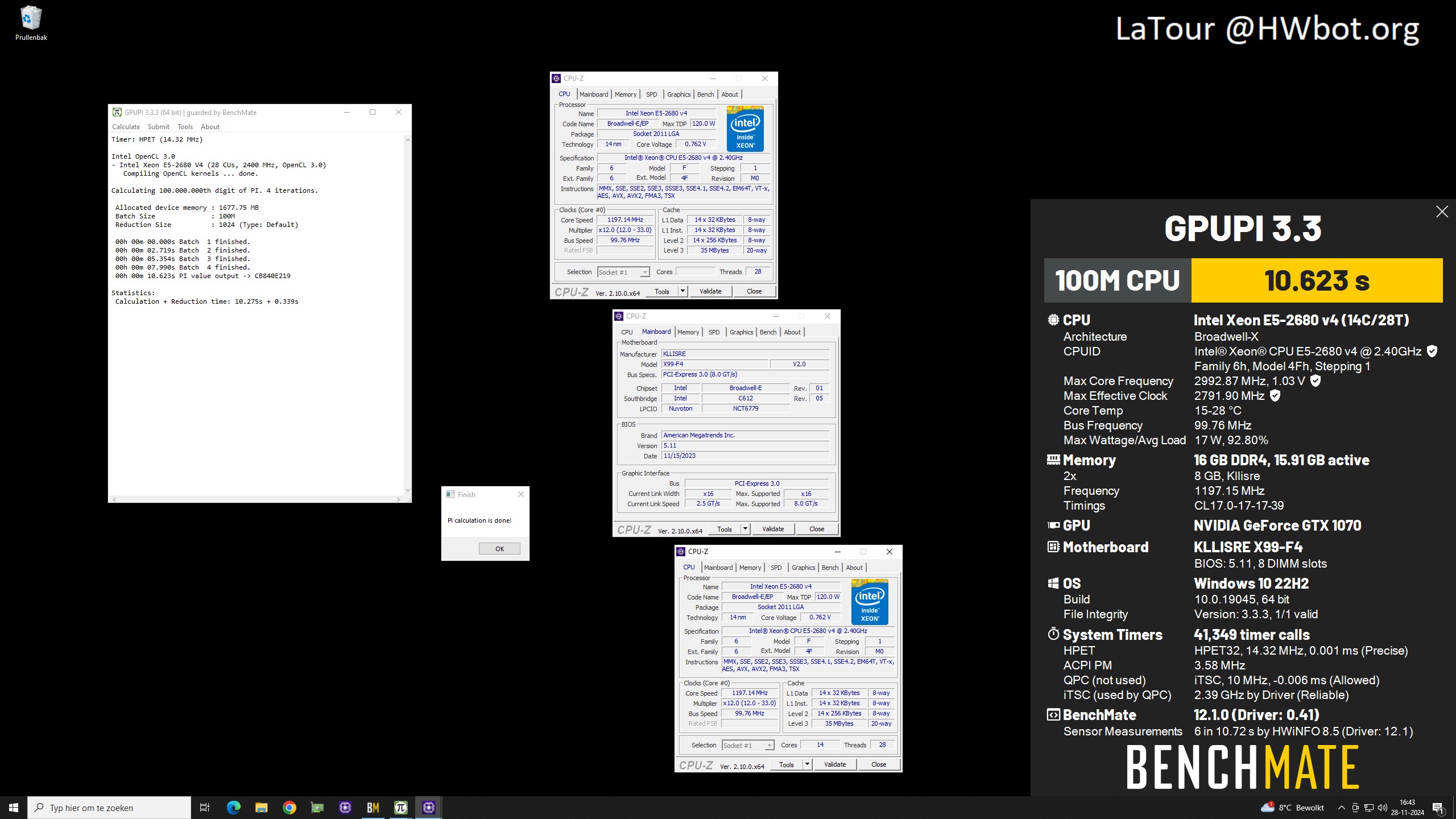Click Tools button in bottom CPU-Z window
This screenshot has height=819, width=1456.
click(x=787, y=764)
